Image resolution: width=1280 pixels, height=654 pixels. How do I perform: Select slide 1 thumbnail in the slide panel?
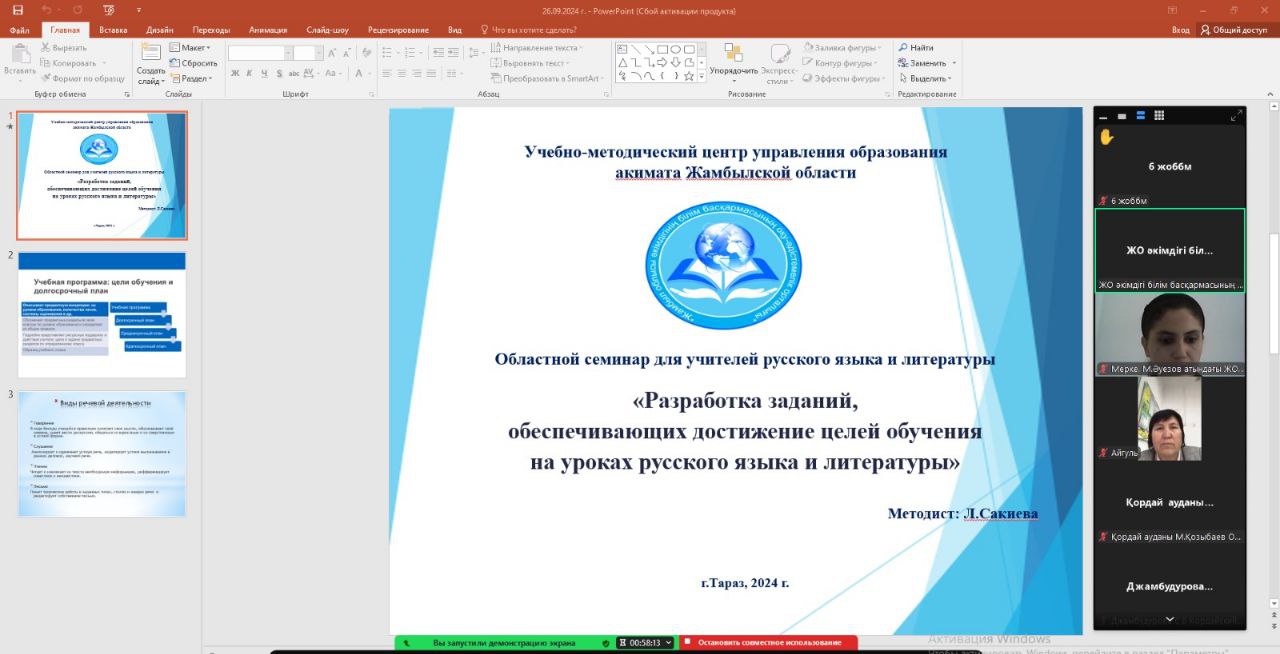click(x=102, y=175)
